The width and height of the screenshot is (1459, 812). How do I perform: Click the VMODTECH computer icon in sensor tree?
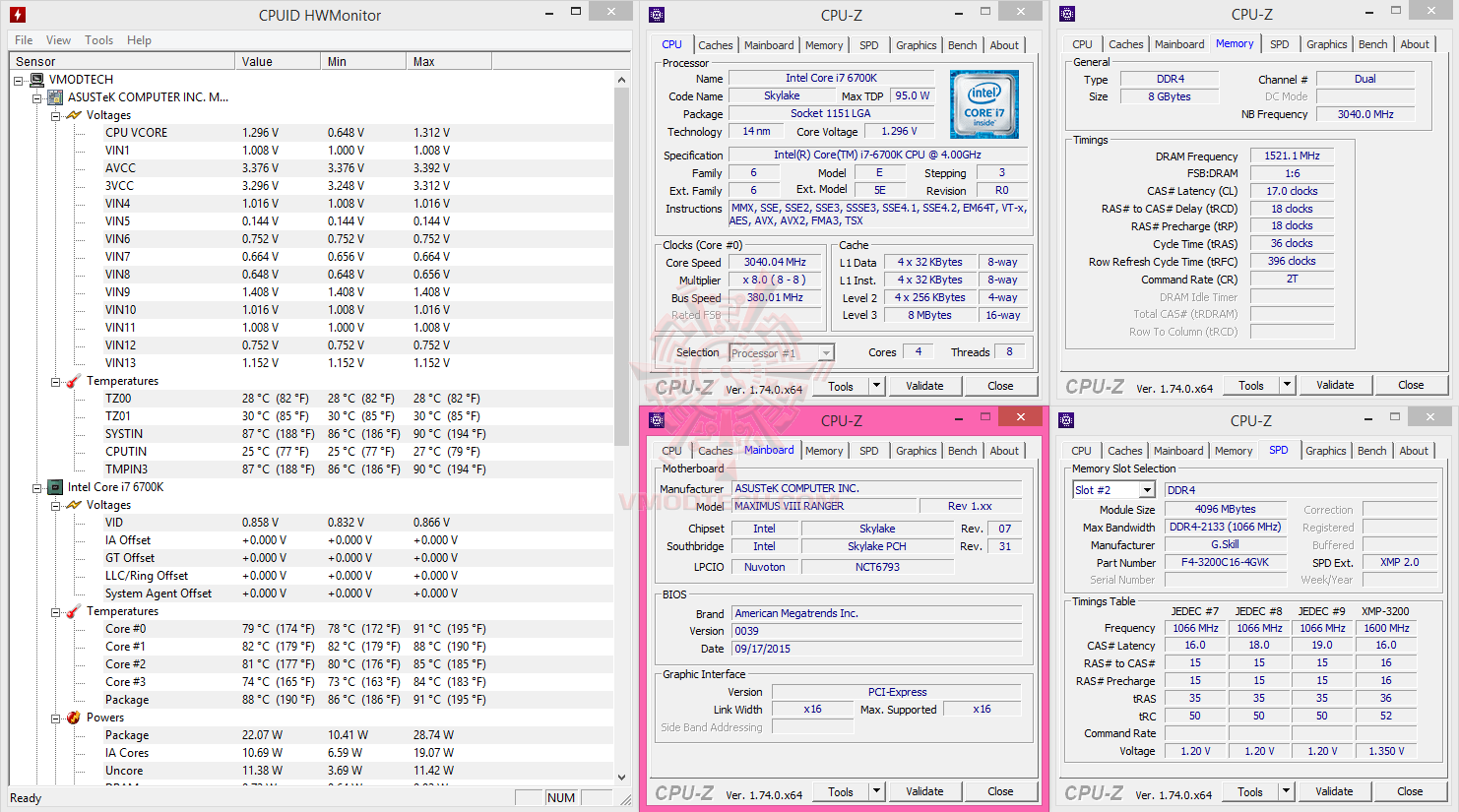click(x=37, y=80)
